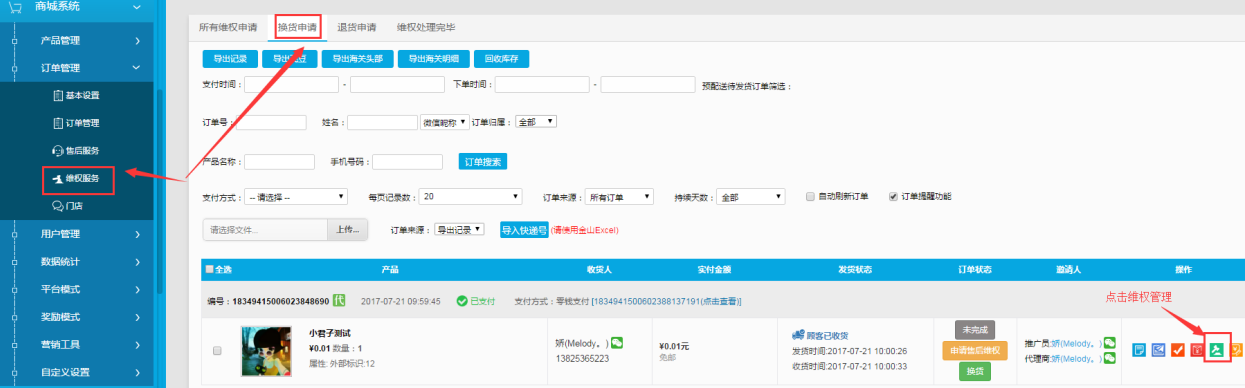
Task: Click the 手机号码 input field
Action: pyautogui.click(x=407, y=161)
